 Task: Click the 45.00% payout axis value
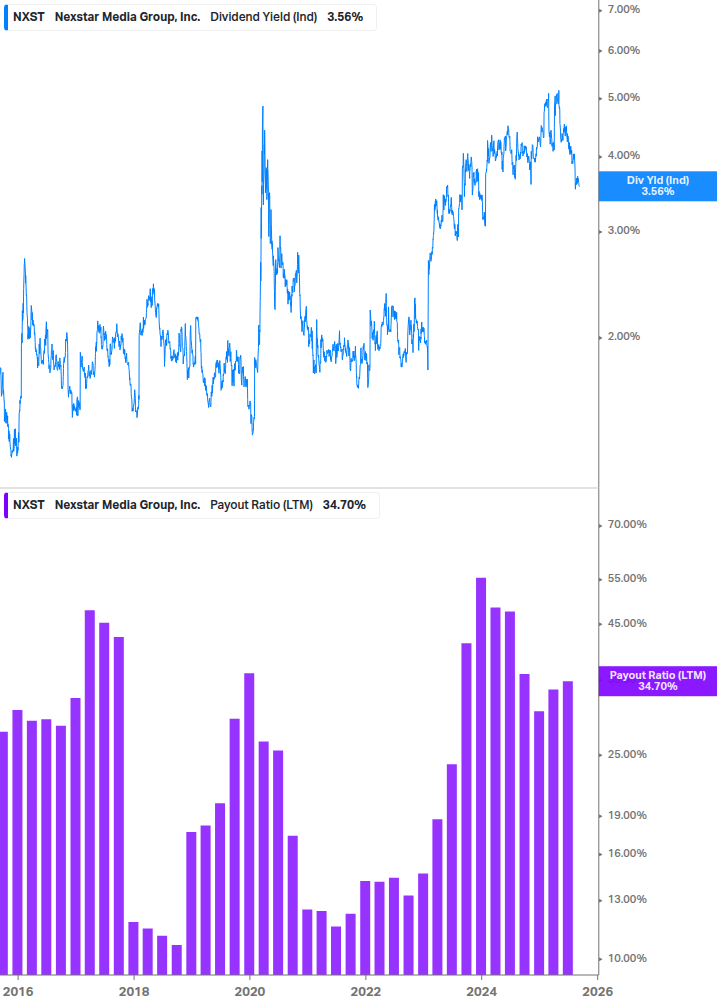pos(627,624)
